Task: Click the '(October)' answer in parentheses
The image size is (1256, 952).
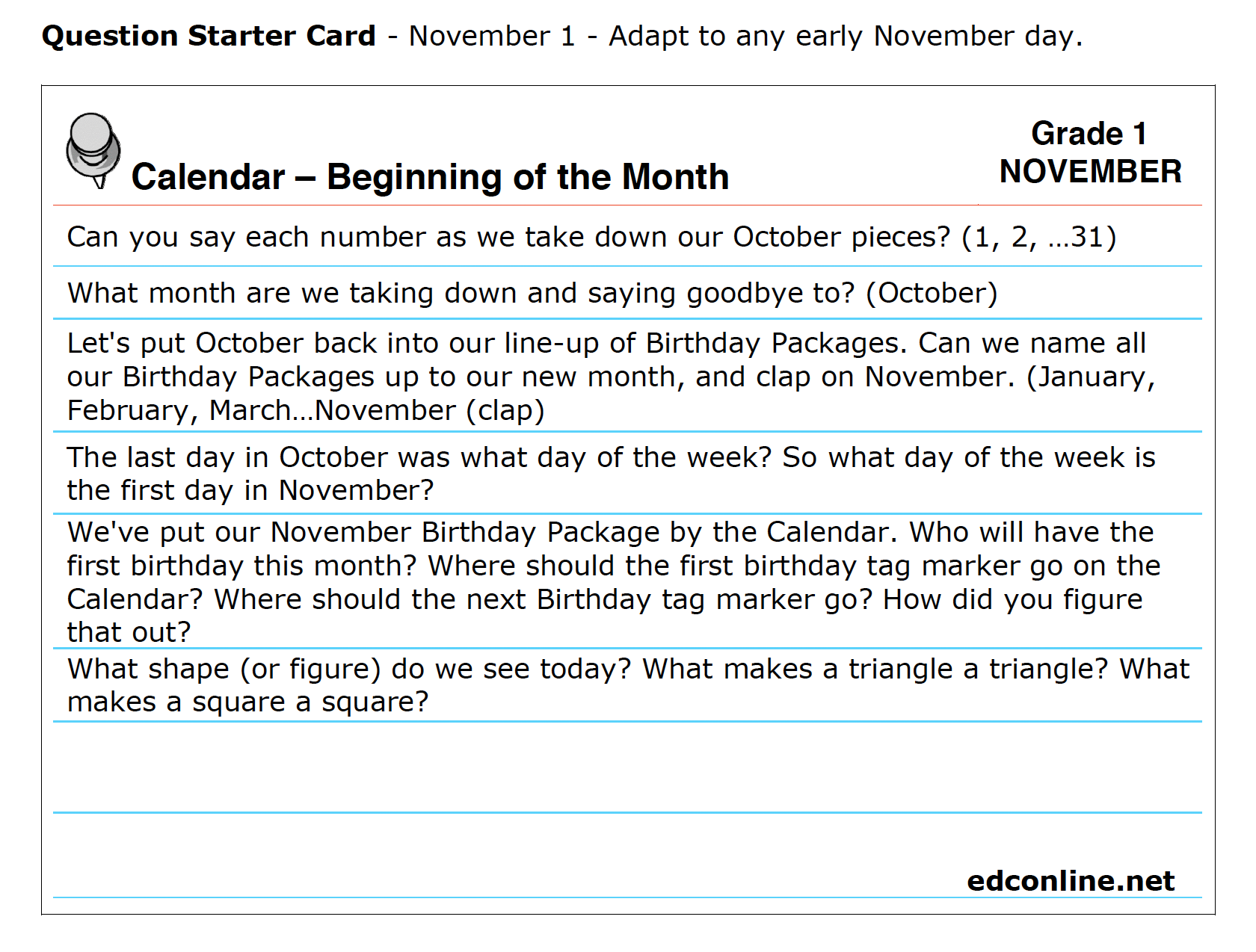Action: 932,293
